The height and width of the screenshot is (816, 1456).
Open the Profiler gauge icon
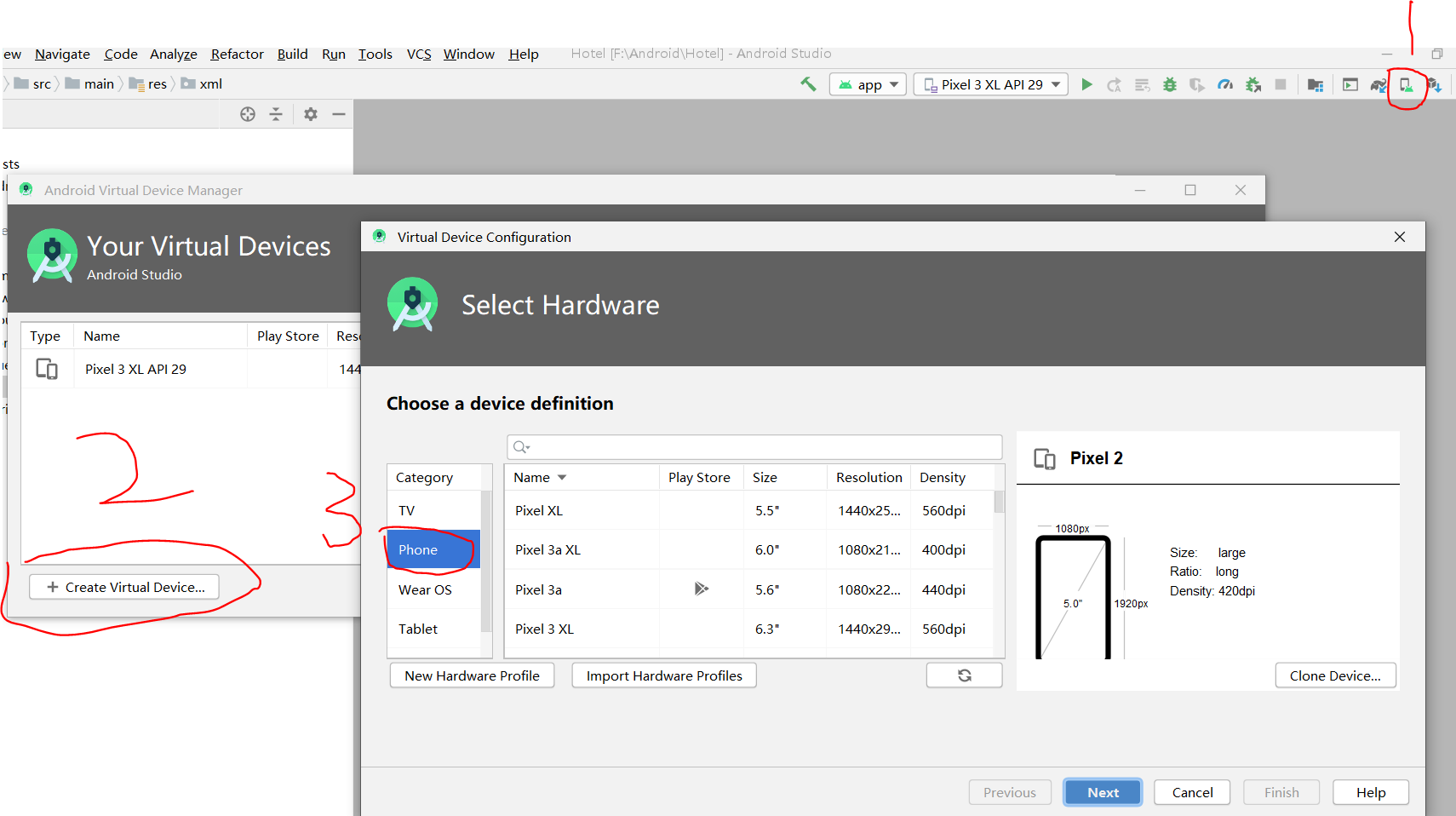[x=1225, y=84]
